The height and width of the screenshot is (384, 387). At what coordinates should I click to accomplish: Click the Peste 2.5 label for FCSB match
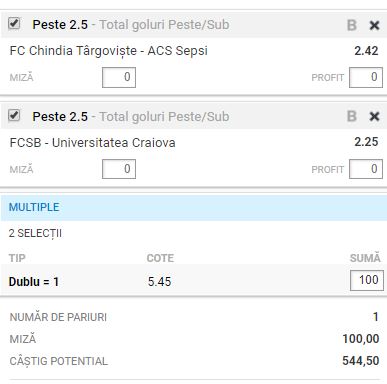[60, 117]
